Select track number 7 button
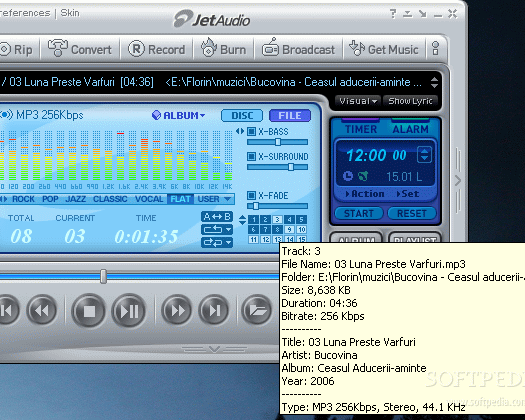 265,229
